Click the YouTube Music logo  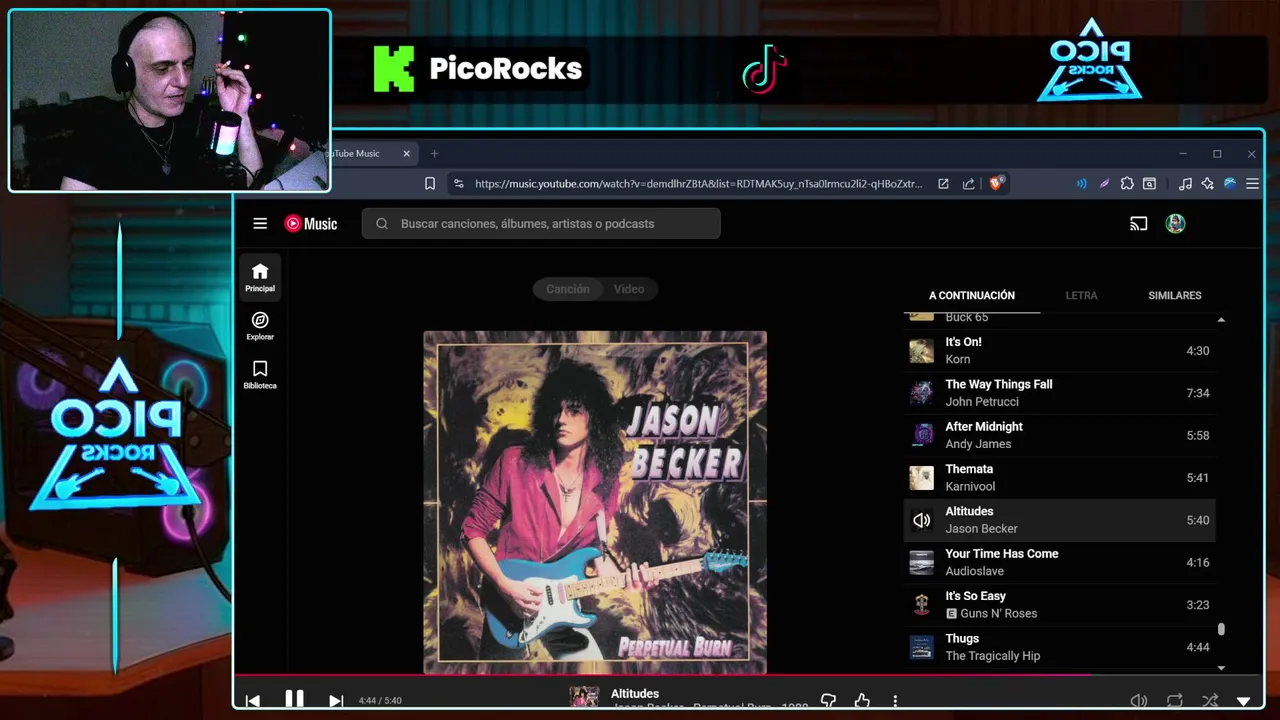pyautogui.click(x=311, y=224)
